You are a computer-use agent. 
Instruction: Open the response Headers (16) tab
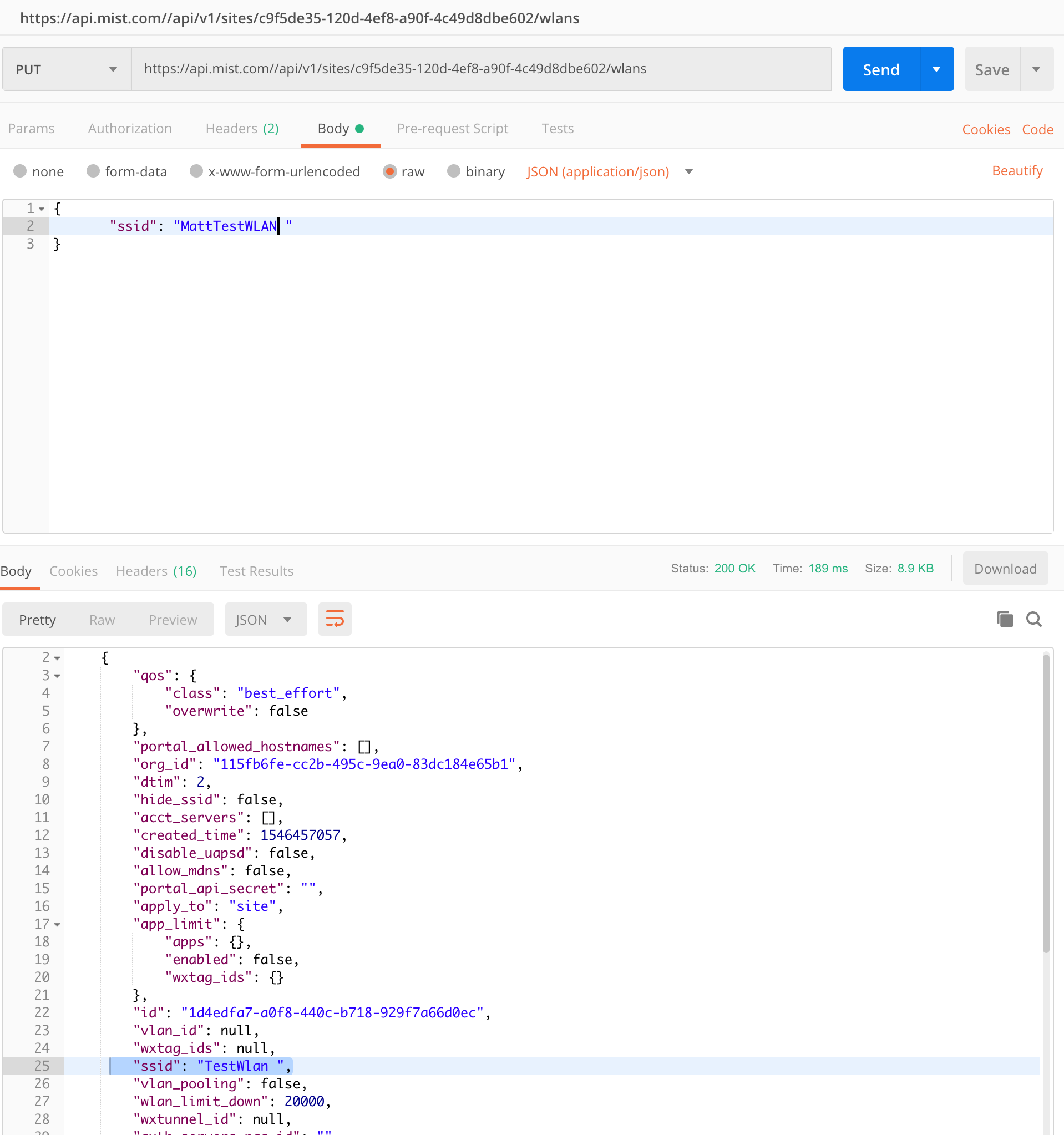pyautogui.click(x=156, y=571)
